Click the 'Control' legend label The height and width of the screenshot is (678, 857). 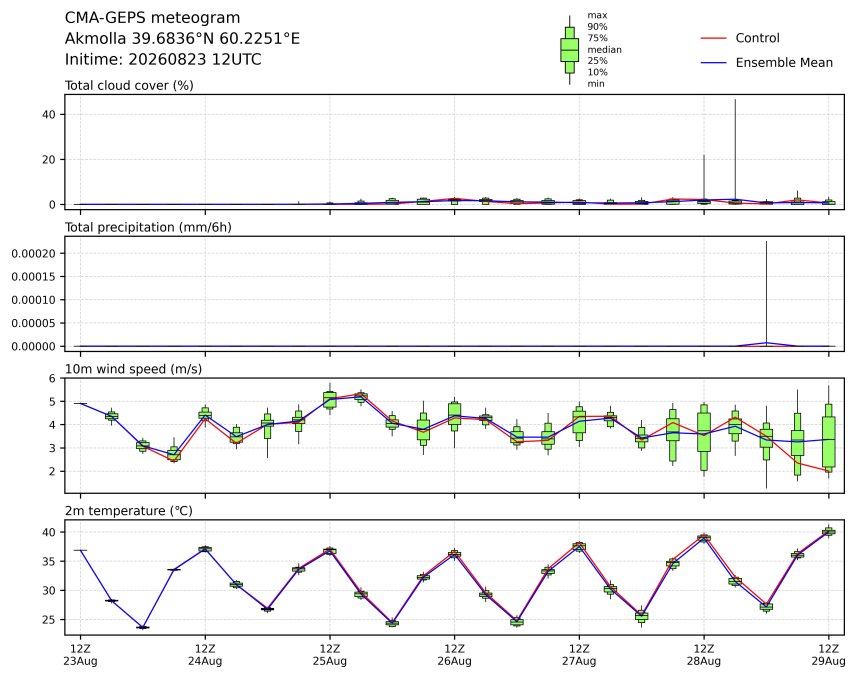click(758, 38)
